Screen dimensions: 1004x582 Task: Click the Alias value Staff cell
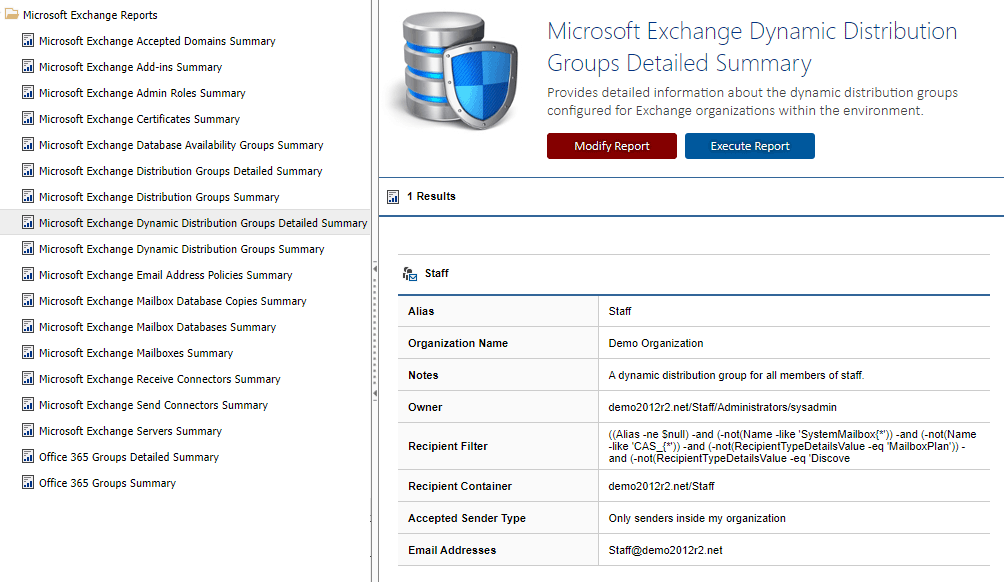620,311
